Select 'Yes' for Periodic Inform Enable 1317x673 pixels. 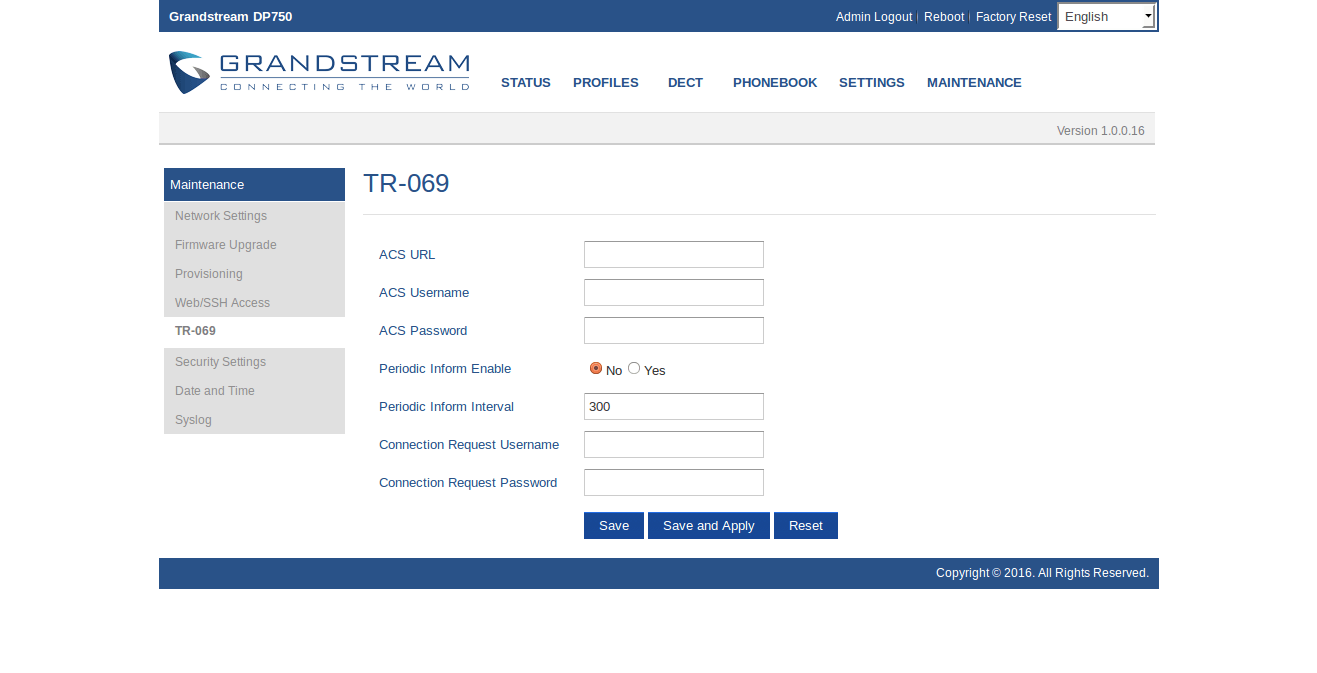(x=634, y=368)
